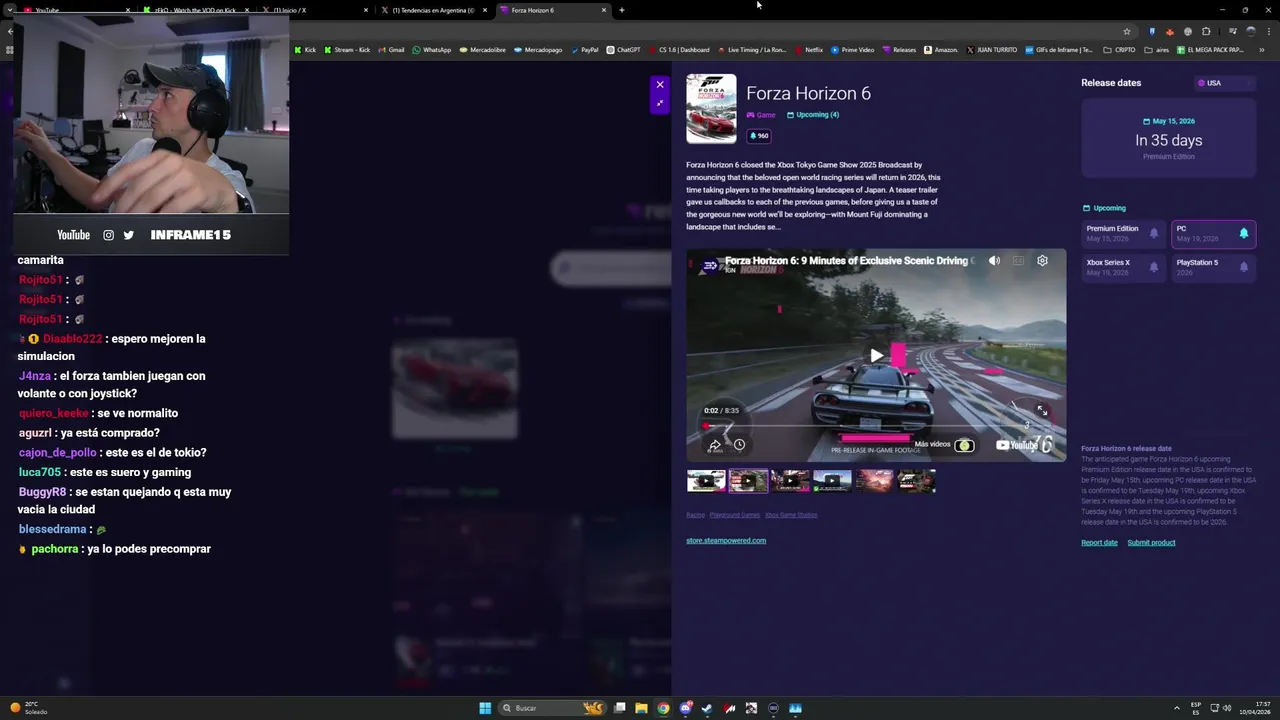Select the fourth video thumbnail
Screen dimensions: 1280x720
coord(832,481)
